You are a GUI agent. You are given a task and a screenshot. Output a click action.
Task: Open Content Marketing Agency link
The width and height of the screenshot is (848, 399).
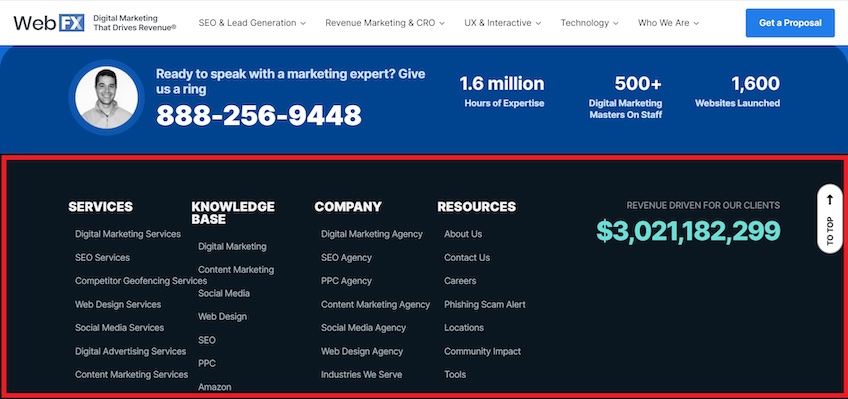pos(375,304)
